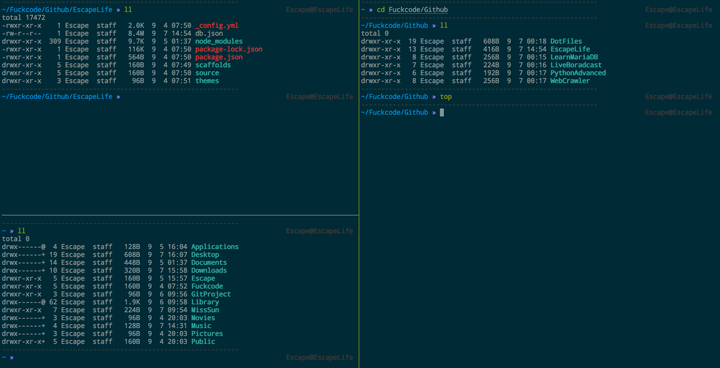Image resolution: width=720 pixels, height=368 pixels.
Task: Click the bottom prompt in the home directory pane
Action: [8, 357]
